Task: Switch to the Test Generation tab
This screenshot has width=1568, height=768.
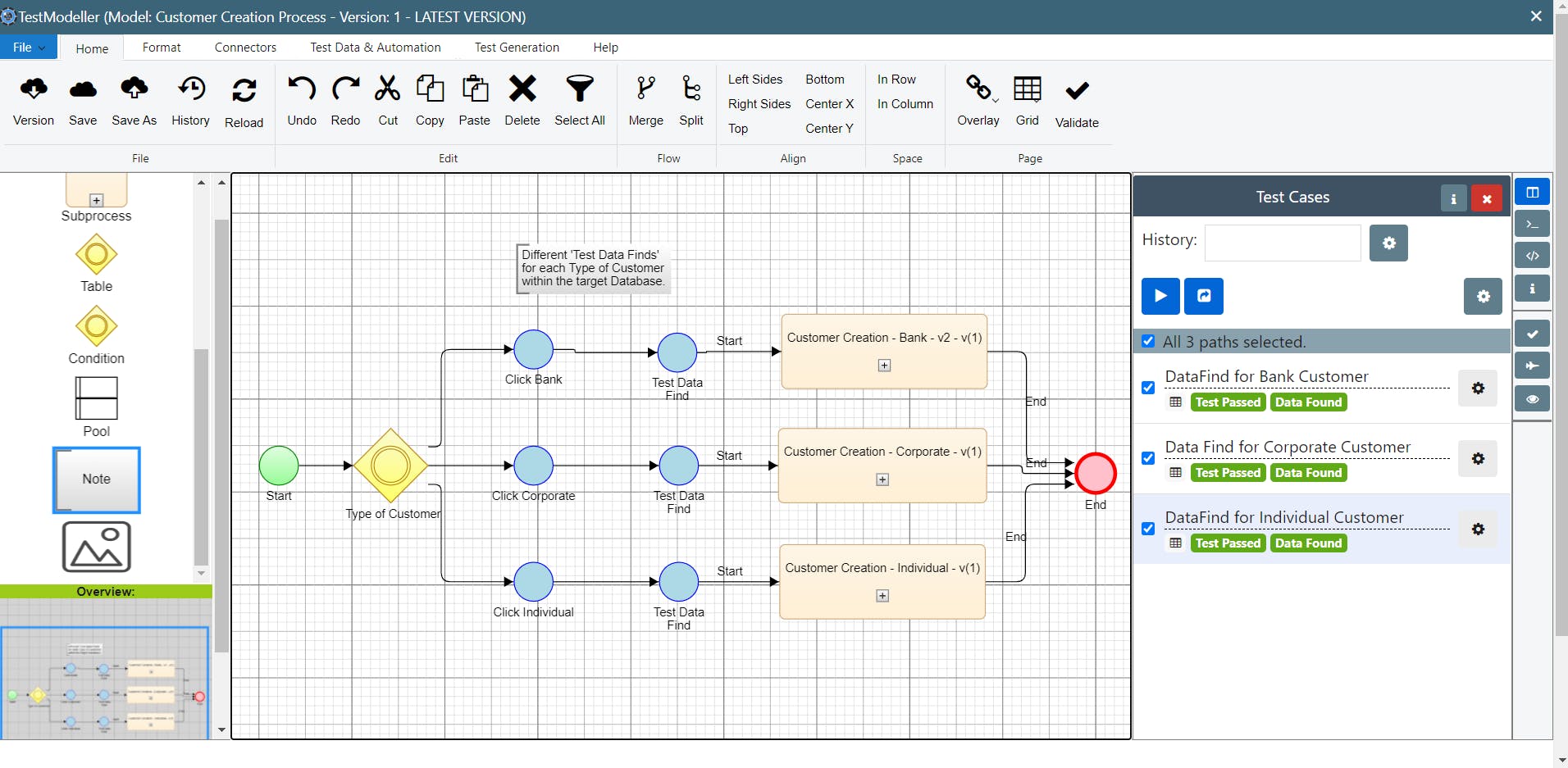Action: coord(517,48)
